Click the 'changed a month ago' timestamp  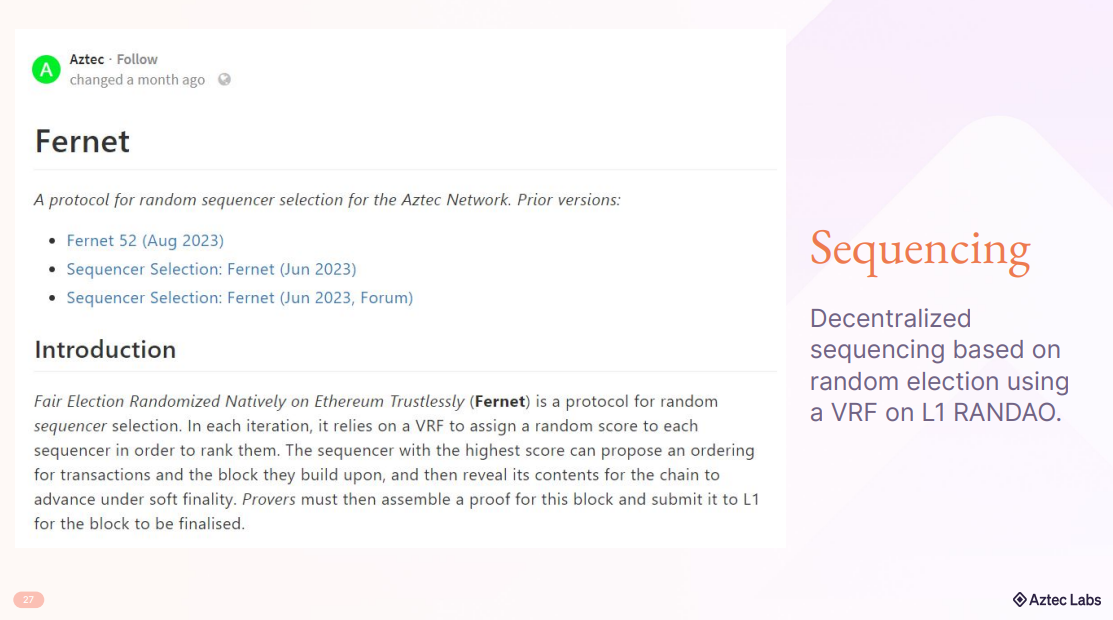[137, 80]
